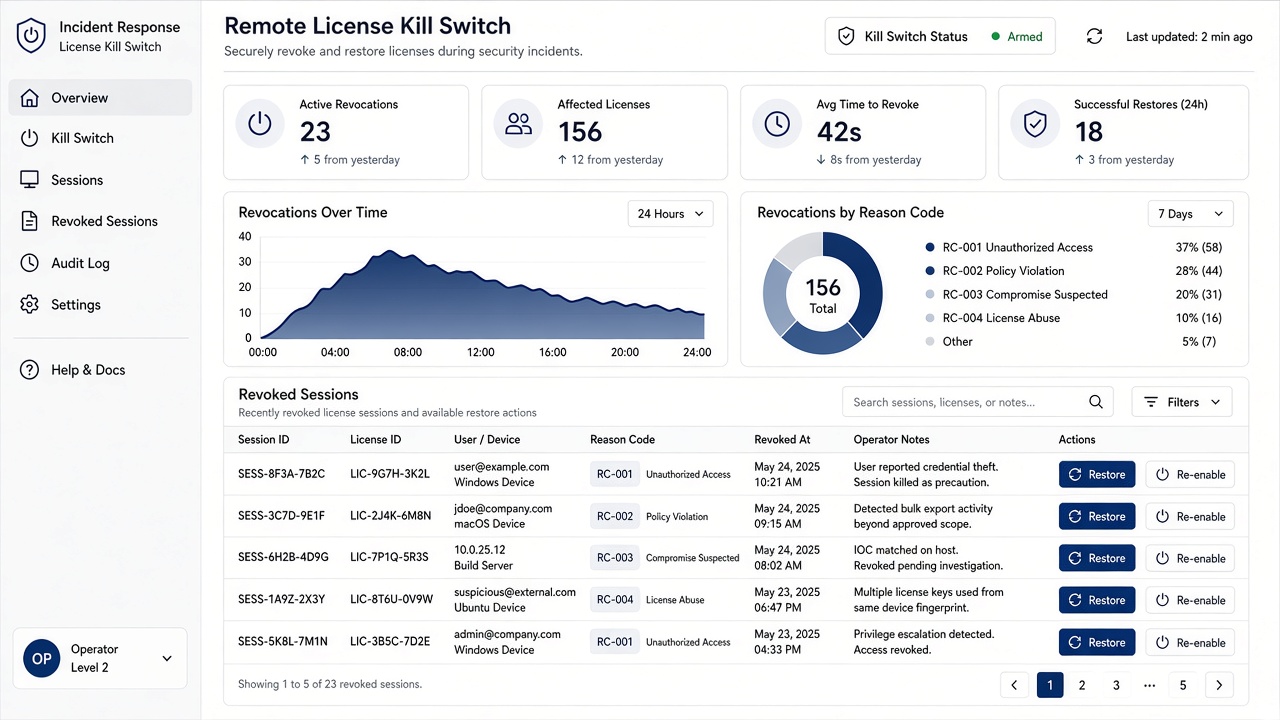
Task: Click the Revoked At column header
Action: click(782, 440)
